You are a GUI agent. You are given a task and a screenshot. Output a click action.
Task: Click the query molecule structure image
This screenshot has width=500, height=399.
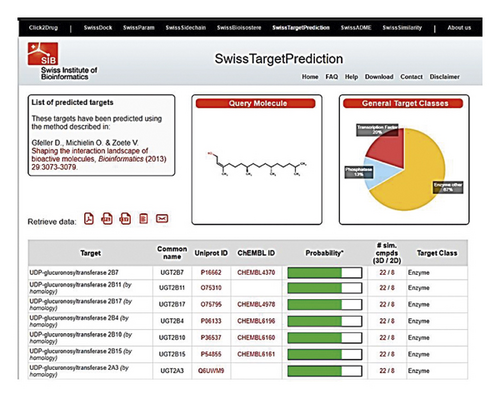[x=257, y=164]
